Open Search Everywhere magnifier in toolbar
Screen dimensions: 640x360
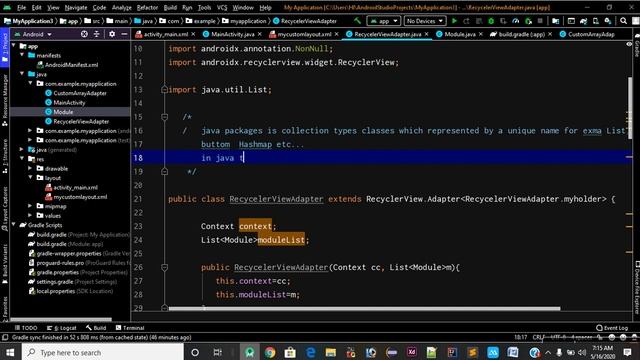tap(623, 21)
